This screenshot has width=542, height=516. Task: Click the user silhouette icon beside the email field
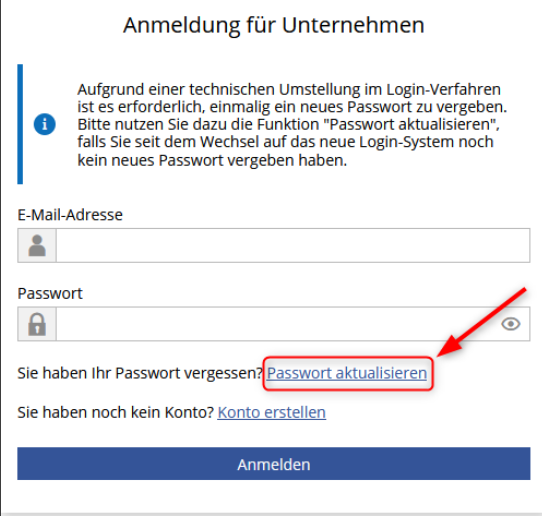coord(37,245)
